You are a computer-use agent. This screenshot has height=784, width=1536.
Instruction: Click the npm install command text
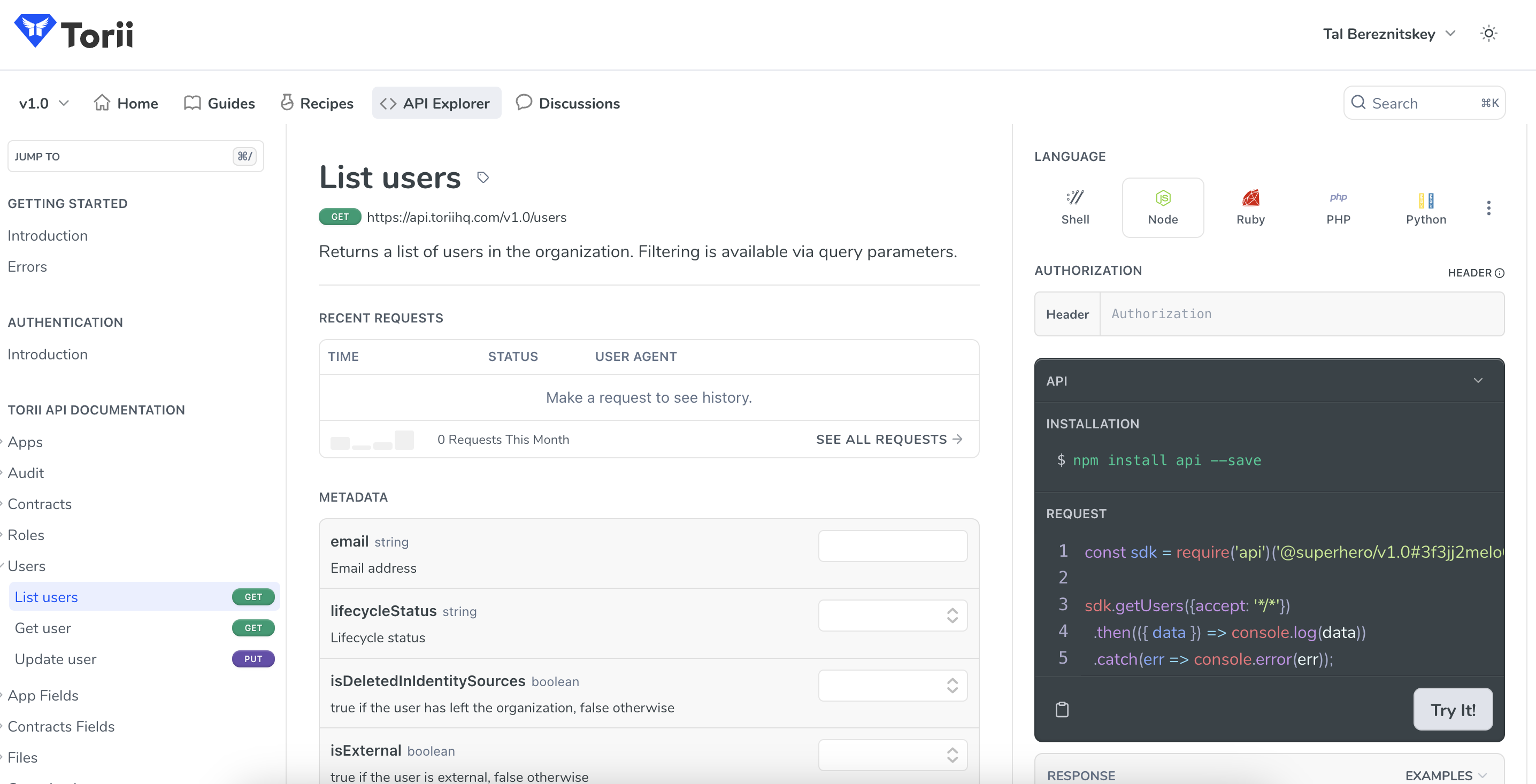tap(1166, 460)
